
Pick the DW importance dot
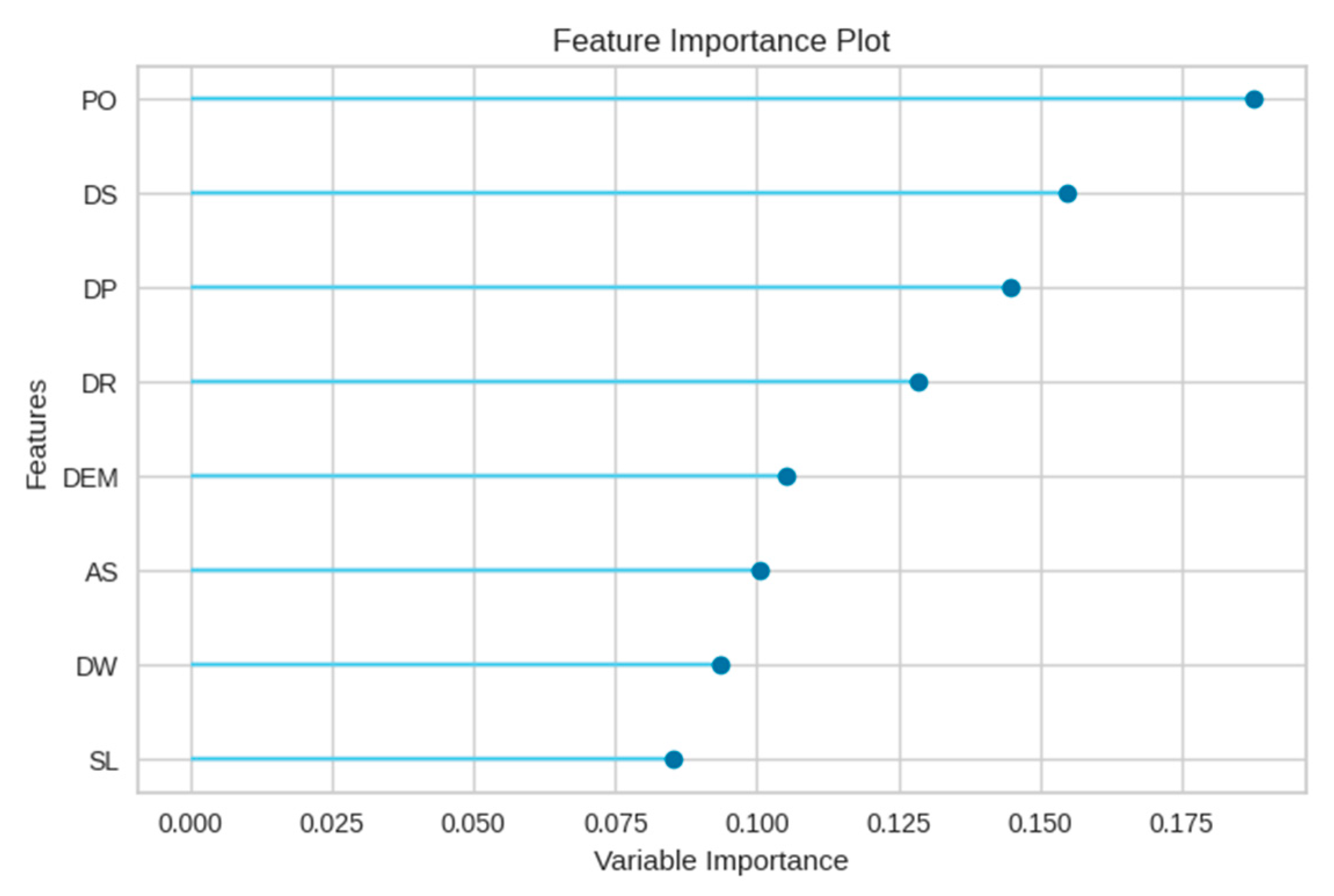tap(720, 665)
